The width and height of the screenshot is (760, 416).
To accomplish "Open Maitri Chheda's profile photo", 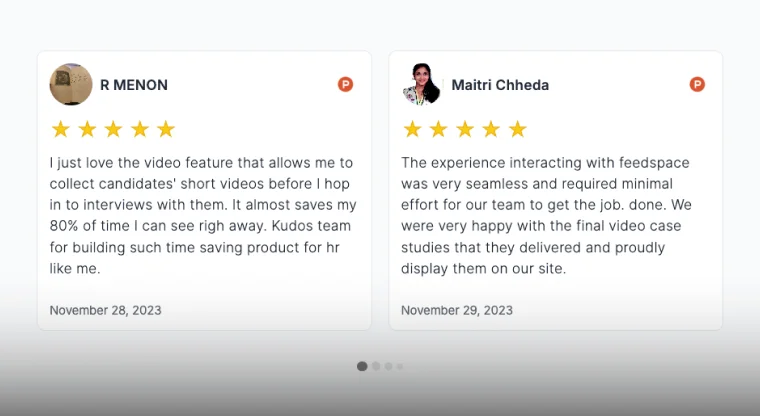I will (422, 85).
